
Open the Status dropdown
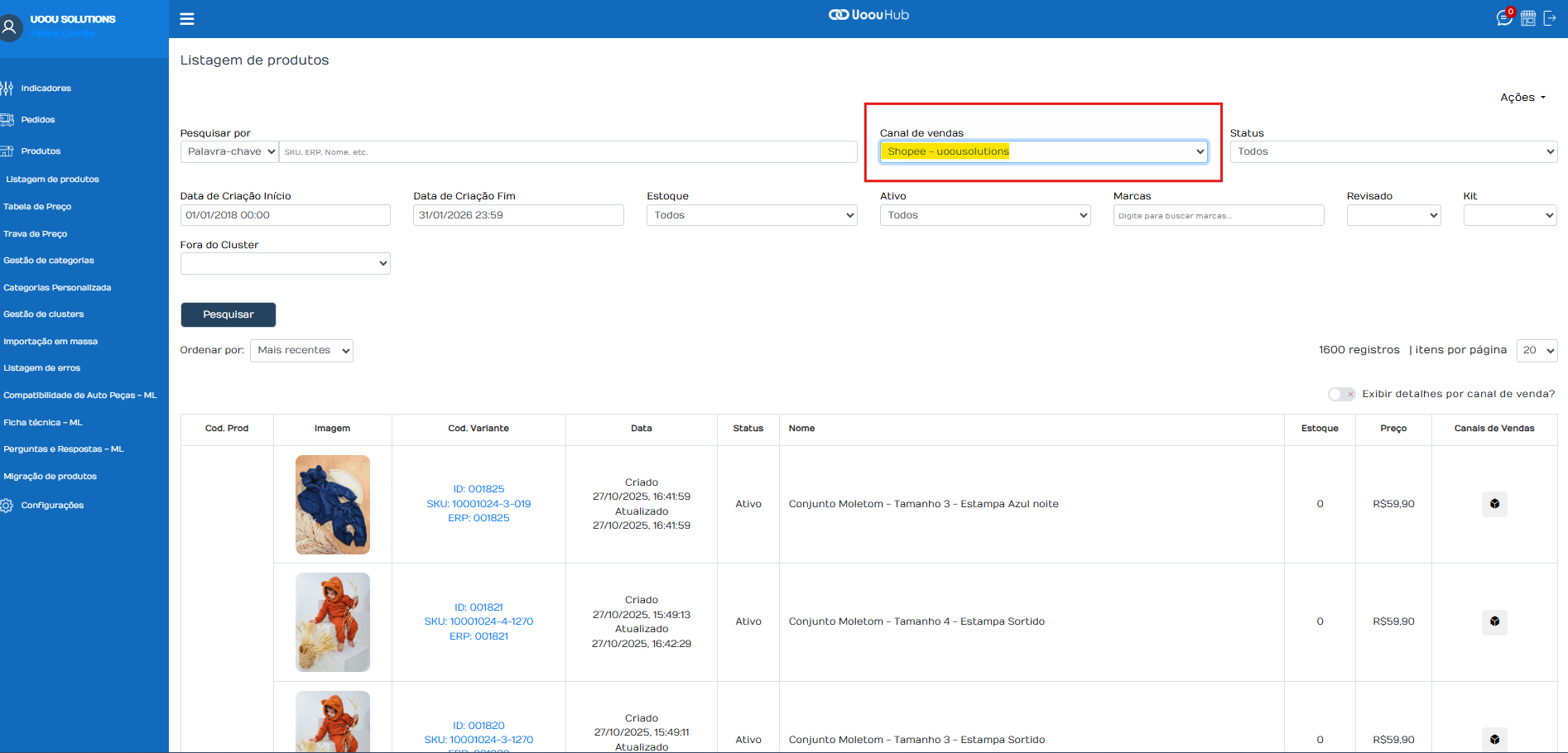pos(1393,151)
